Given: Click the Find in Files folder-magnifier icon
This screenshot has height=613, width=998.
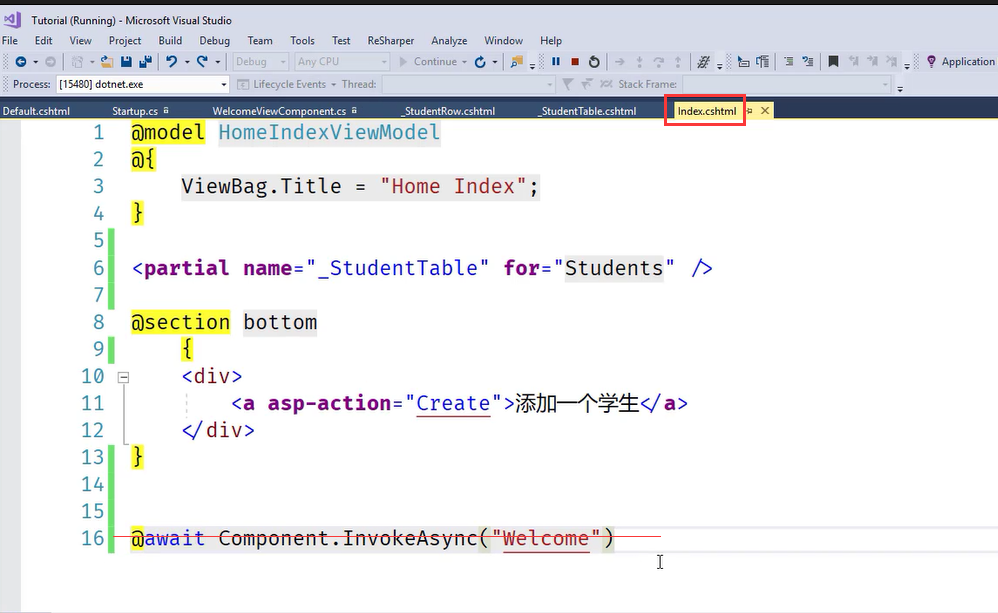Looking at the screenshot, I should tap(517, 62).
